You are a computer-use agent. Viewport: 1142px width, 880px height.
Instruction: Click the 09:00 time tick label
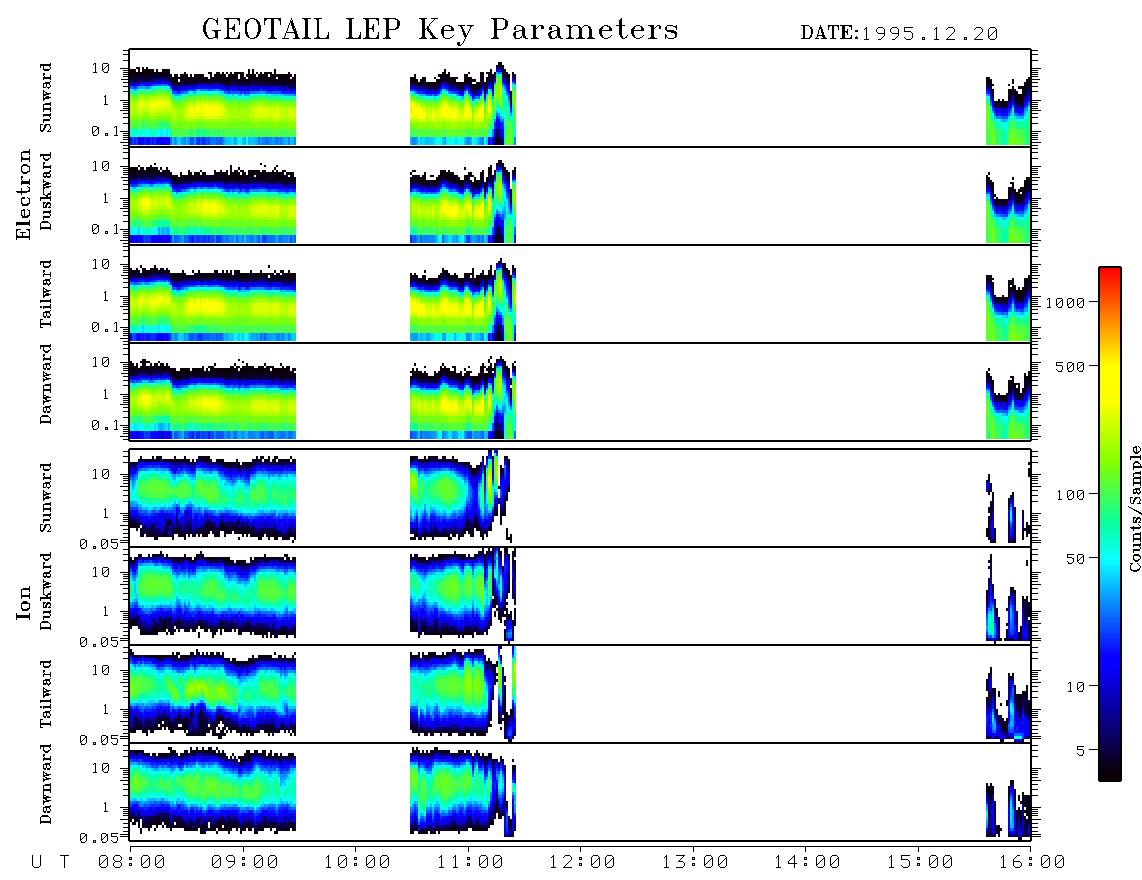click(x=244, y=862)
